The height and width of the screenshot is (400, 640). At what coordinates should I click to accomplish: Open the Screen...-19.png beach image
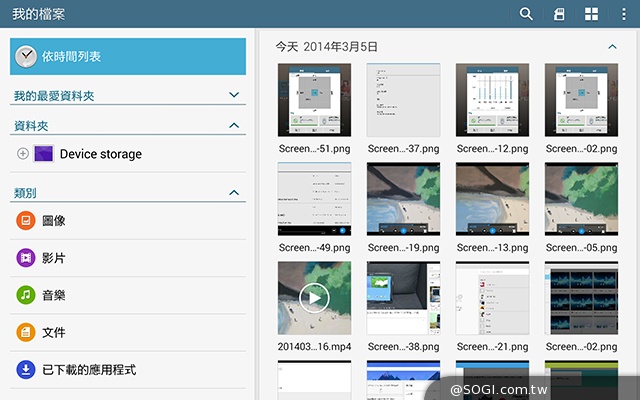403,199
